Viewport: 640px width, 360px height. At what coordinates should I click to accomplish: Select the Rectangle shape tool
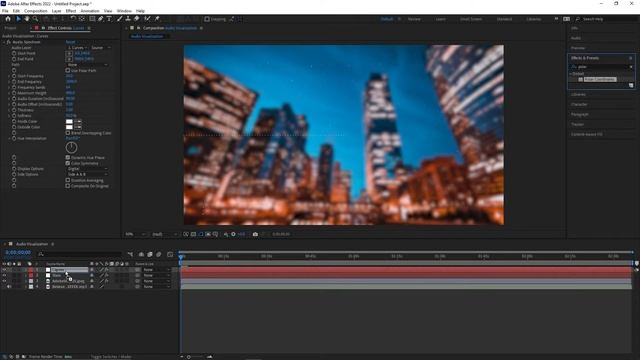pos(92,19)
